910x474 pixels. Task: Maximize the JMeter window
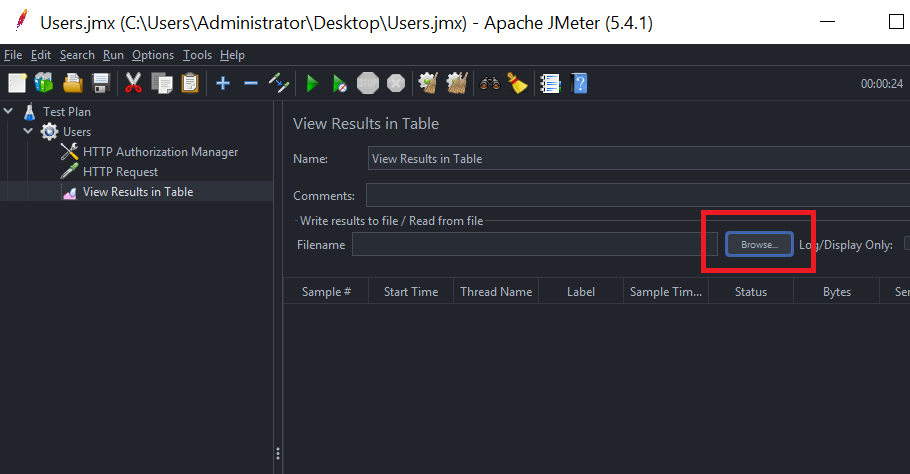click(896, 21)
